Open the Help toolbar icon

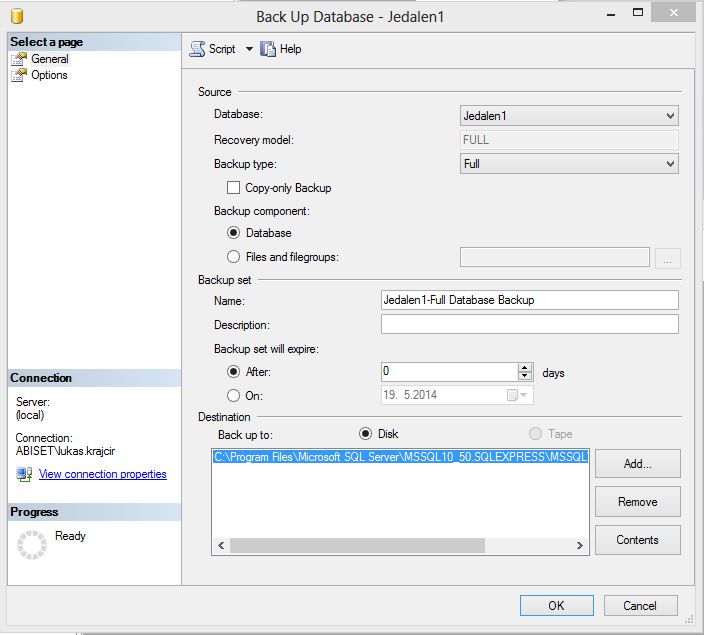[x=268, y=49]
